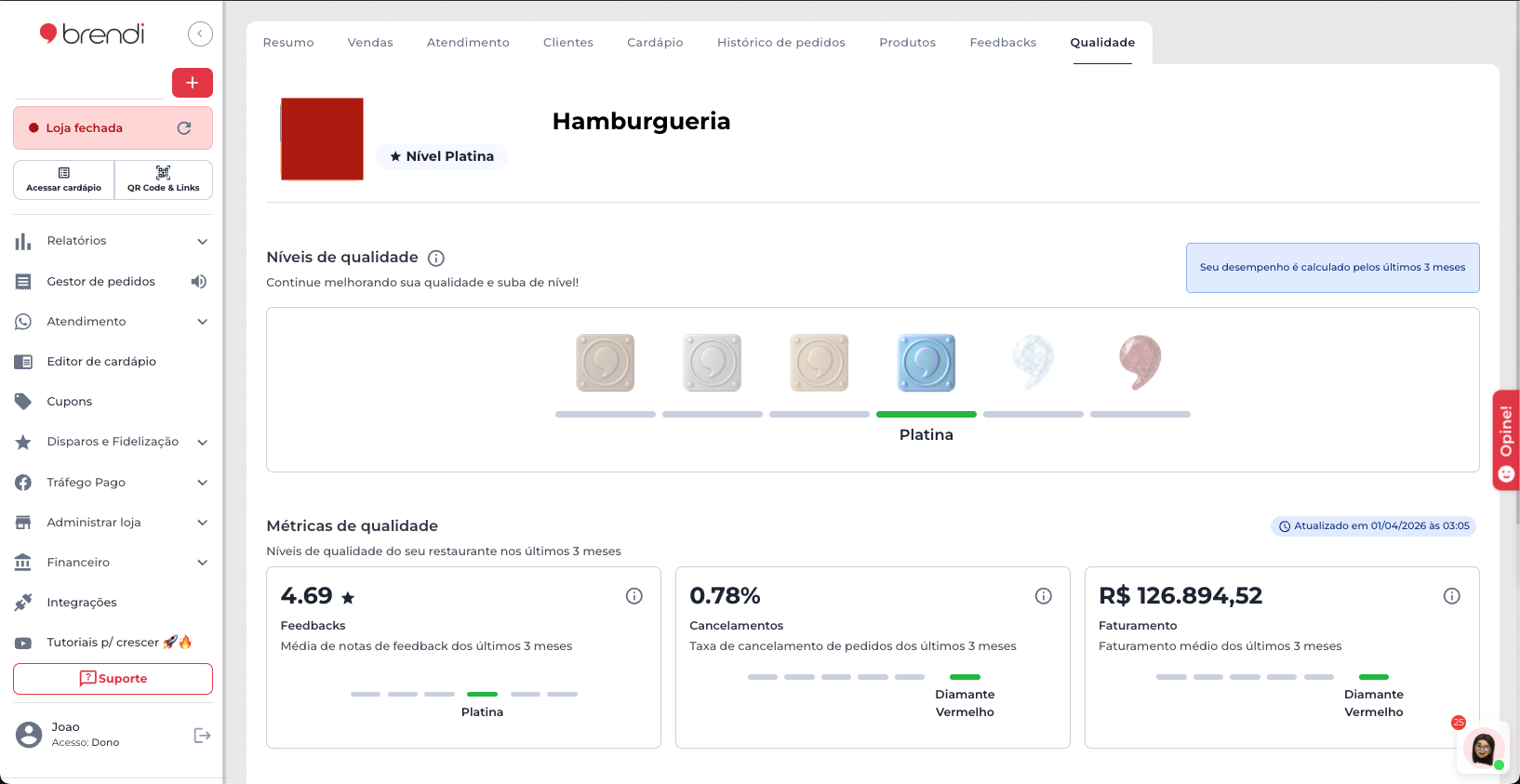Expand the Tráfego Pago chevron
1520x784 pixels.
203,483
